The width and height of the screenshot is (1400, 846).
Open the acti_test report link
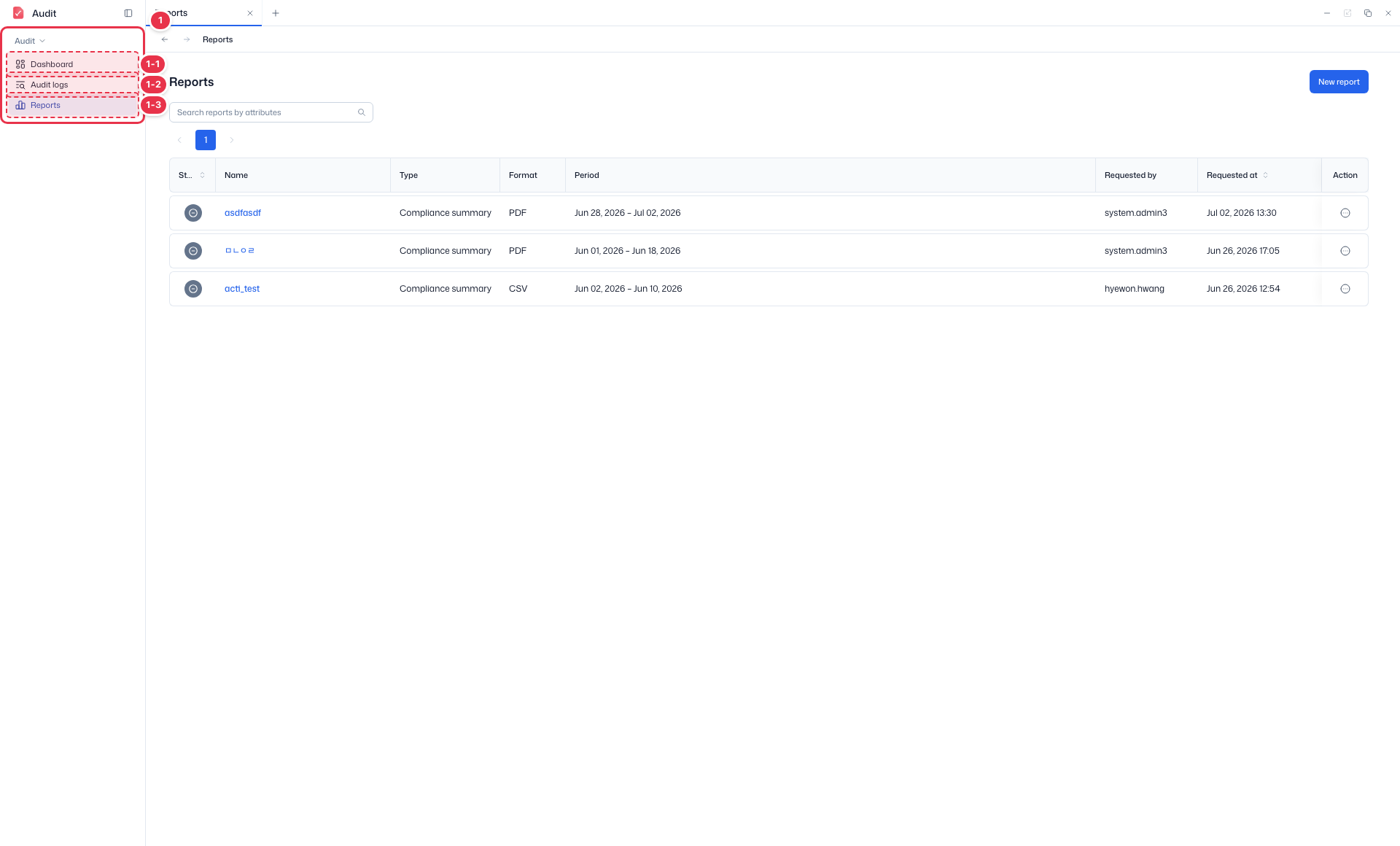[x=242, y=289]
